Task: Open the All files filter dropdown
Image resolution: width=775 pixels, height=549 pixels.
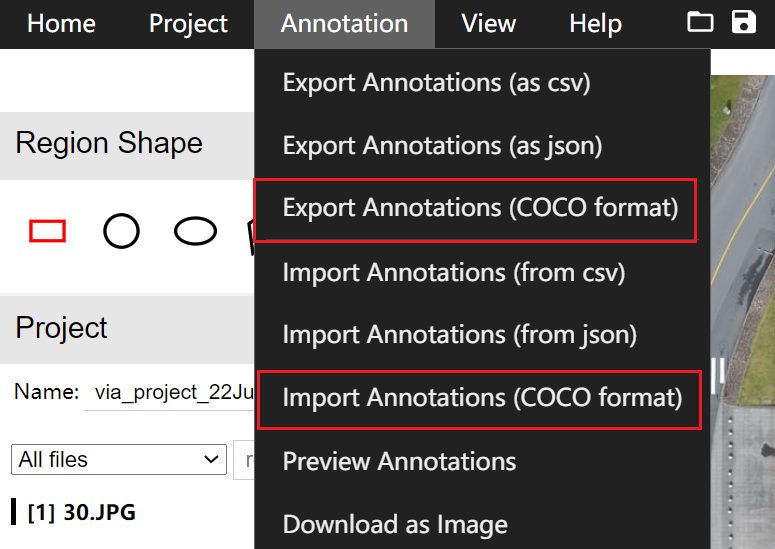Action: pos(119,460)
